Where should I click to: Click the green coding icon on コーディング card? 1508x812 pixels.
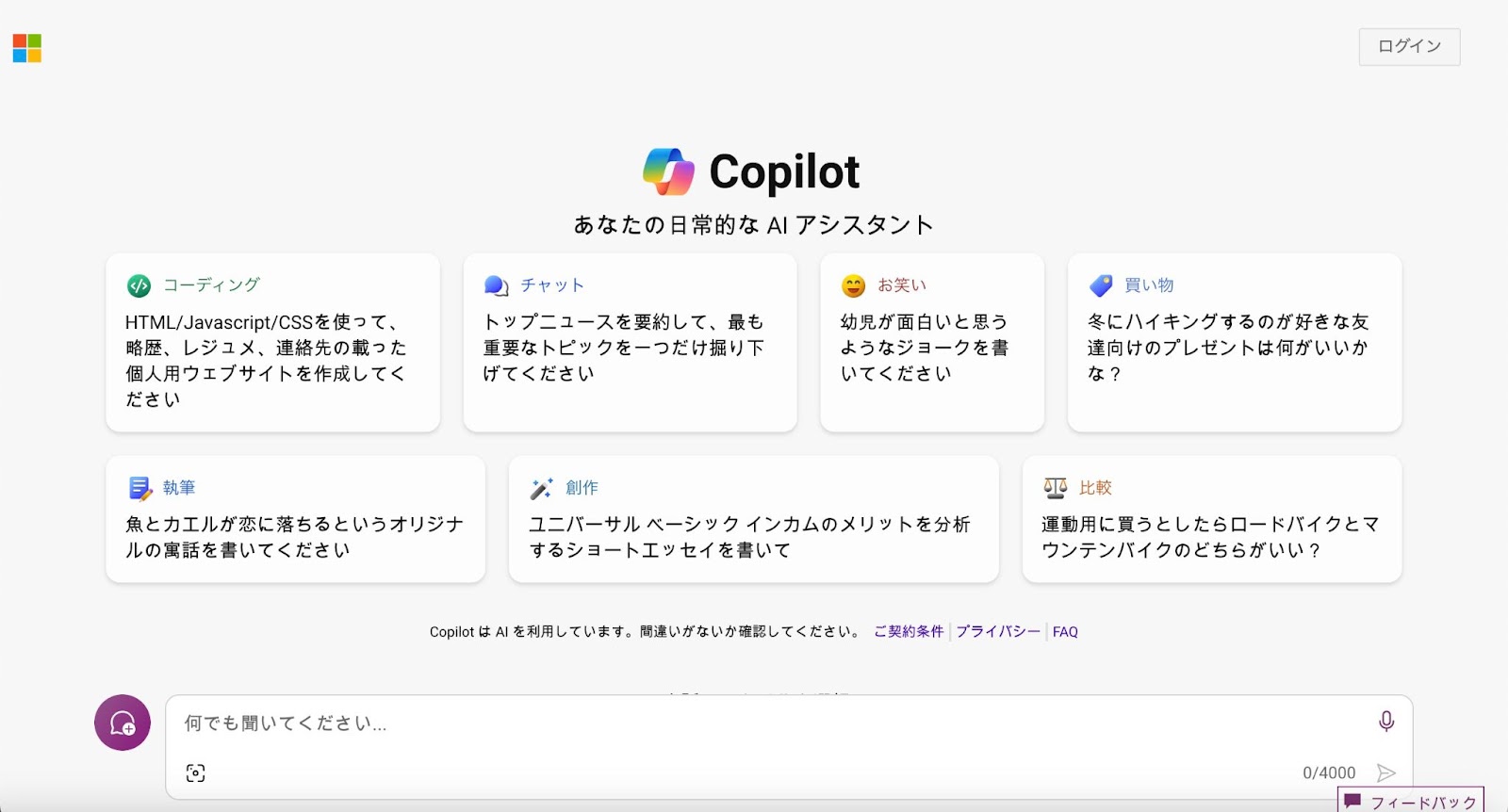[139, 285]
